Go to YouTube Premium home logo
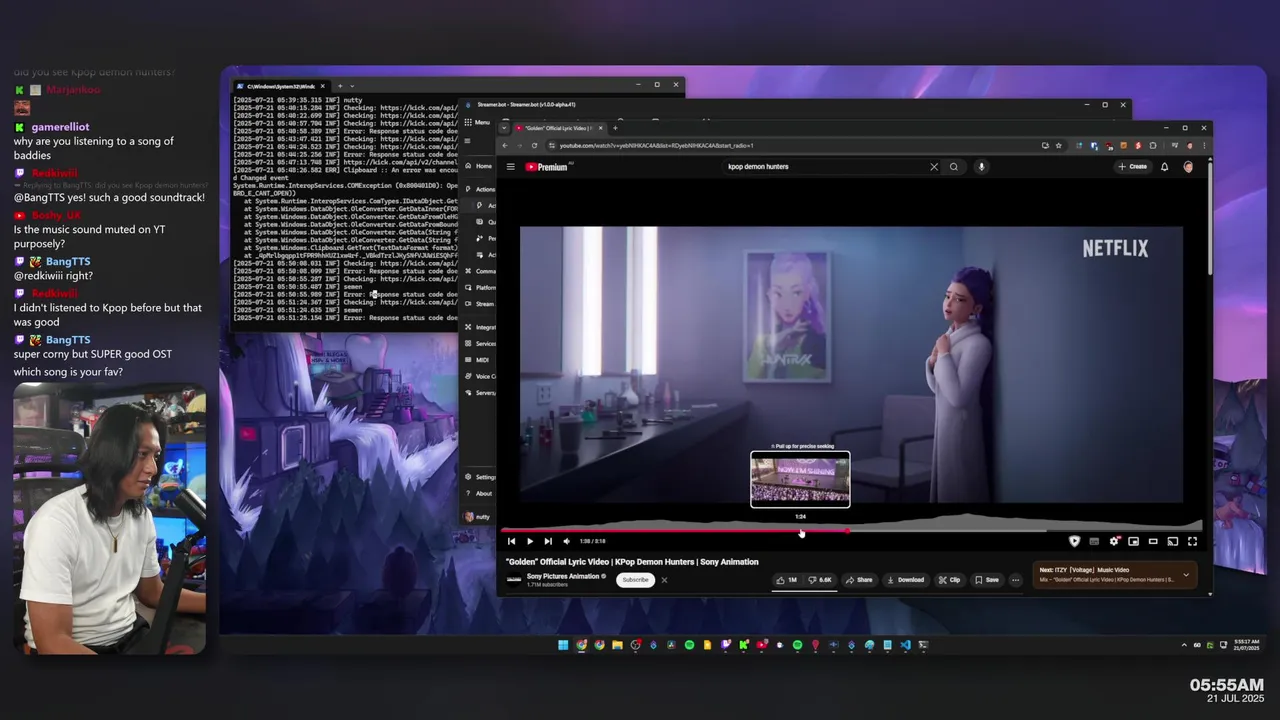 pos(548,167)
